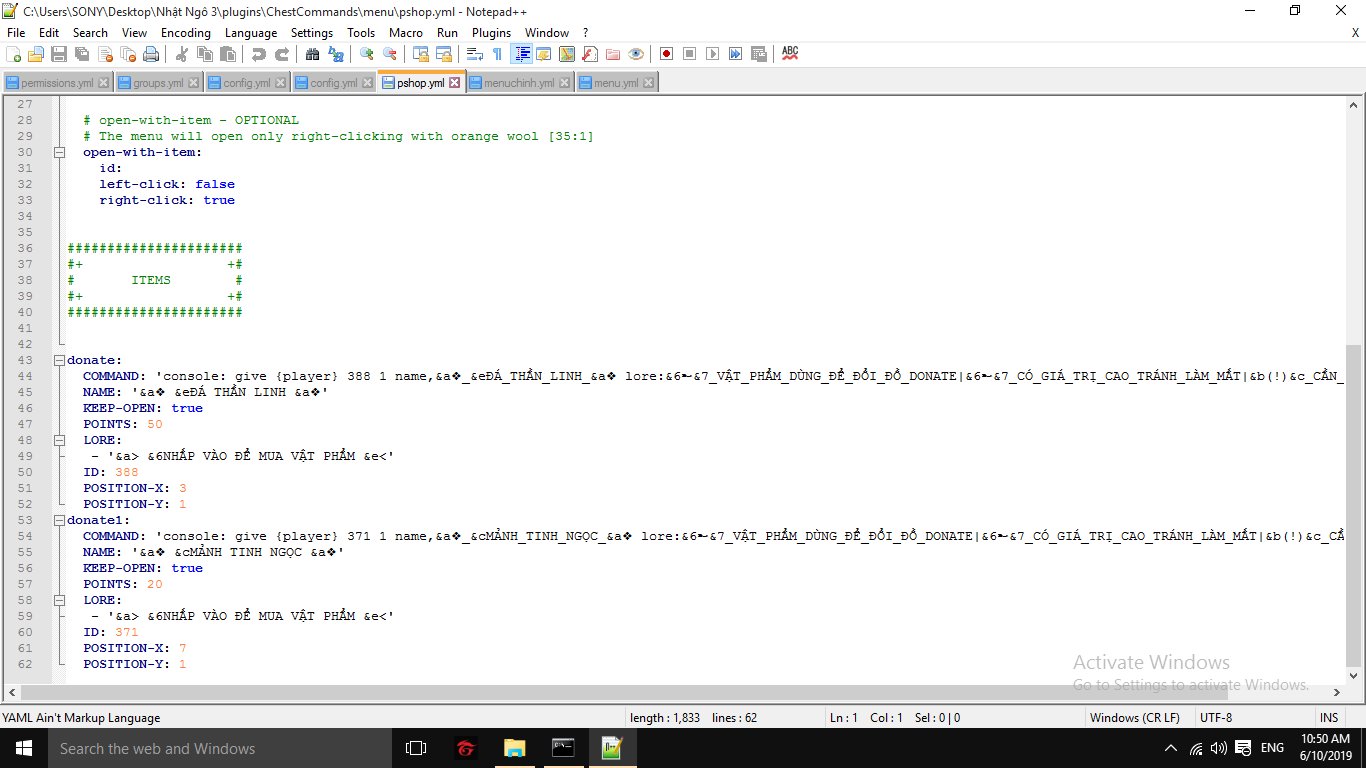Zoom in using the toolbar magnifier
Viewport: 1366px width, 768px height.
tap(367, 54)
